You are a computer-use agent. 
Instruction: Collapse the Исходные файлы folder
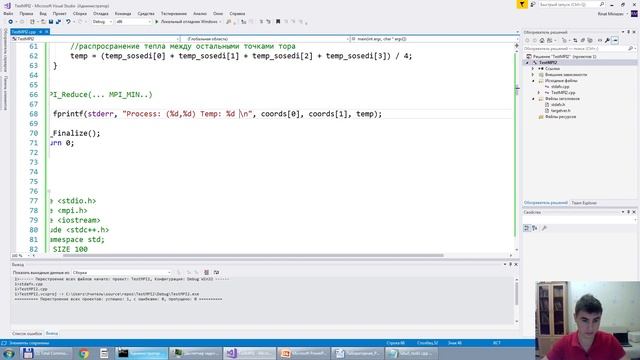pyautogui.click(x=533, y=81)
